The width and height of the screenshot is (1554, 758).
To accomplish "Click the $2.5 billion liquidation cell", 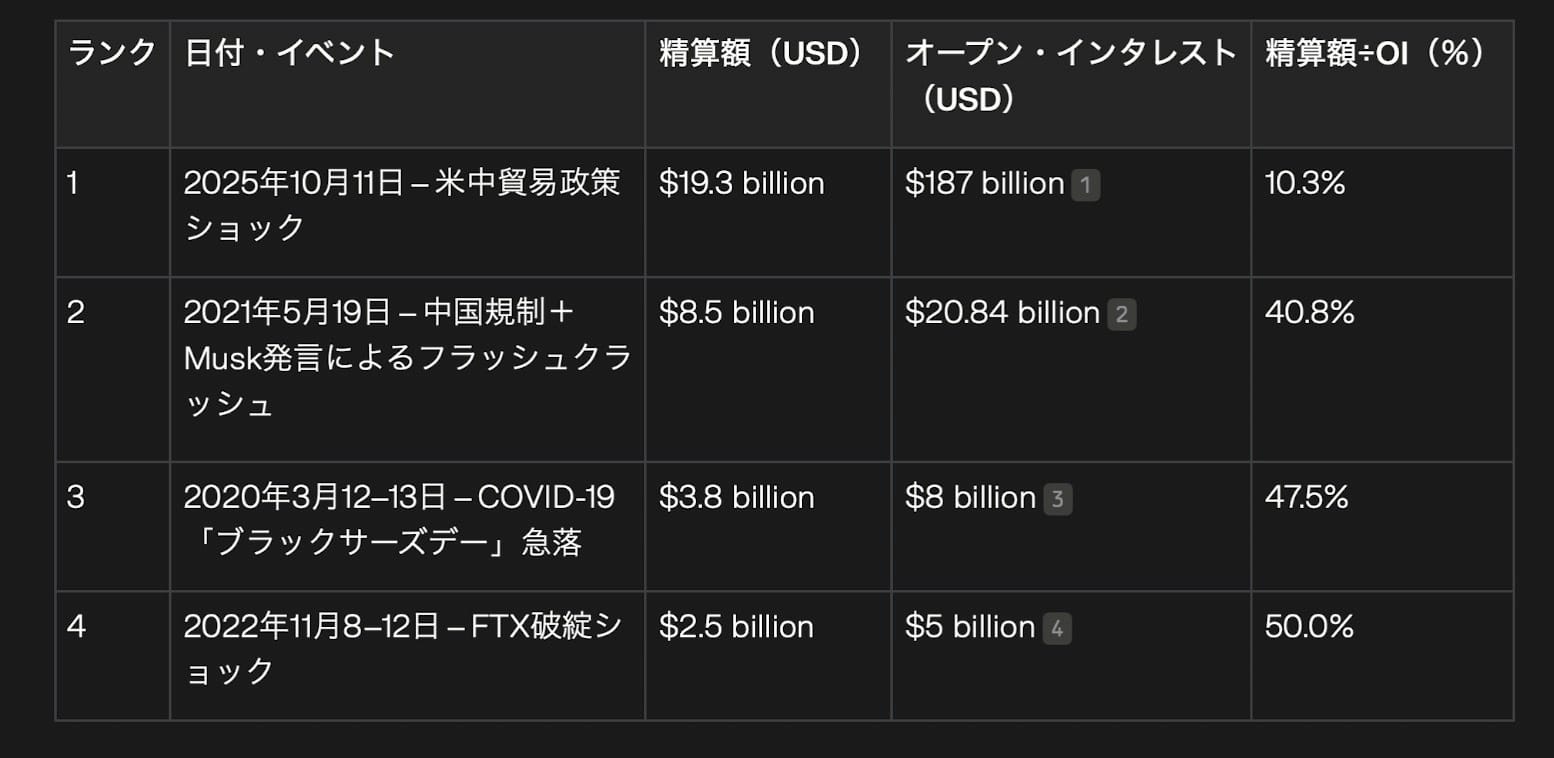I will click(x=736, y=627).
